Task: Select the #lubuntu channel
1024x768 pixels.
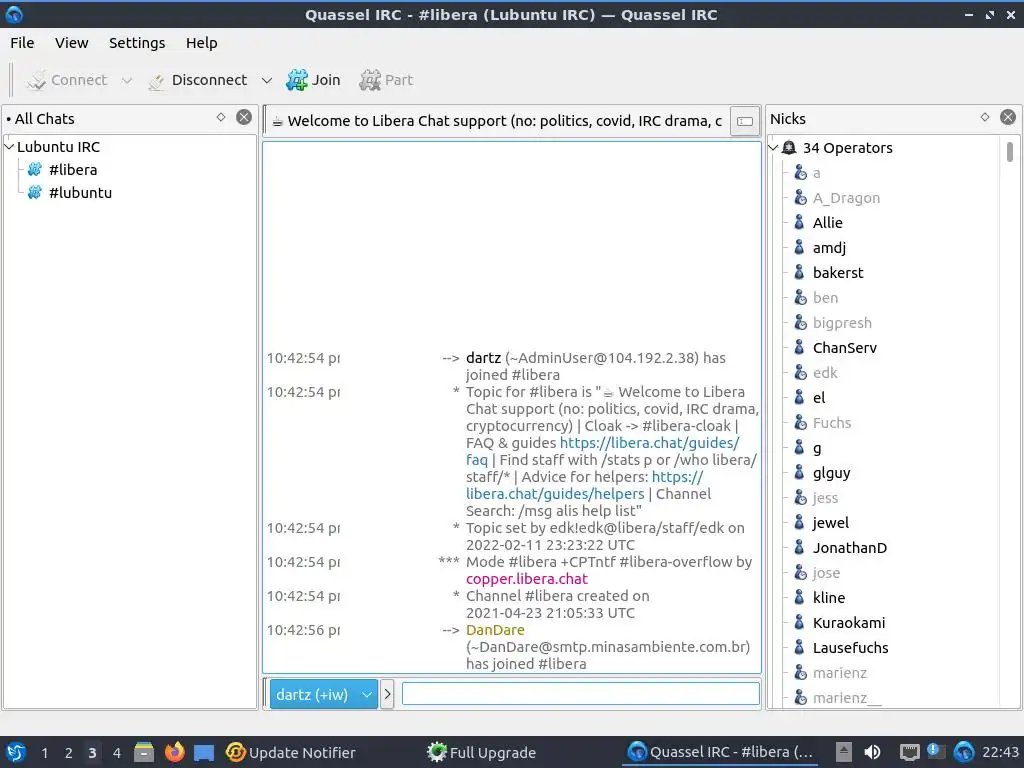Action: coord(80,193)
